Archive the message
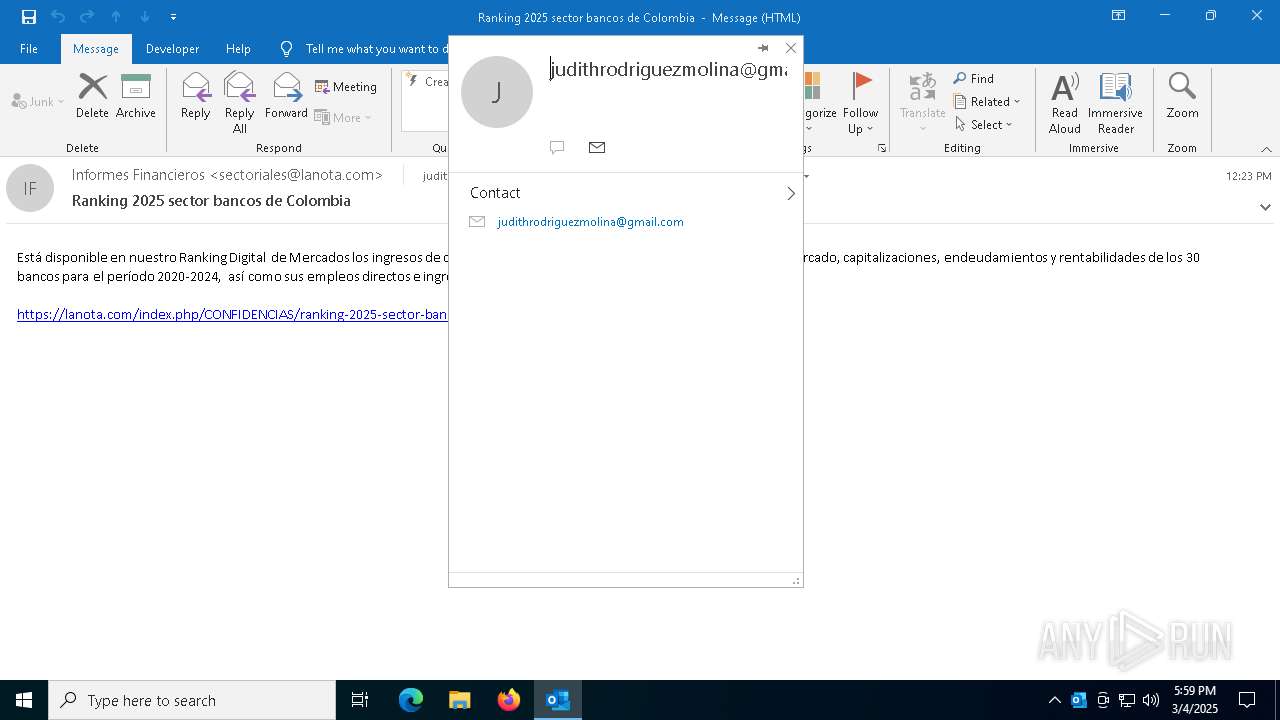Image resolution: width=1280 pixels, height=720 pixels. [x=136, y=96]
